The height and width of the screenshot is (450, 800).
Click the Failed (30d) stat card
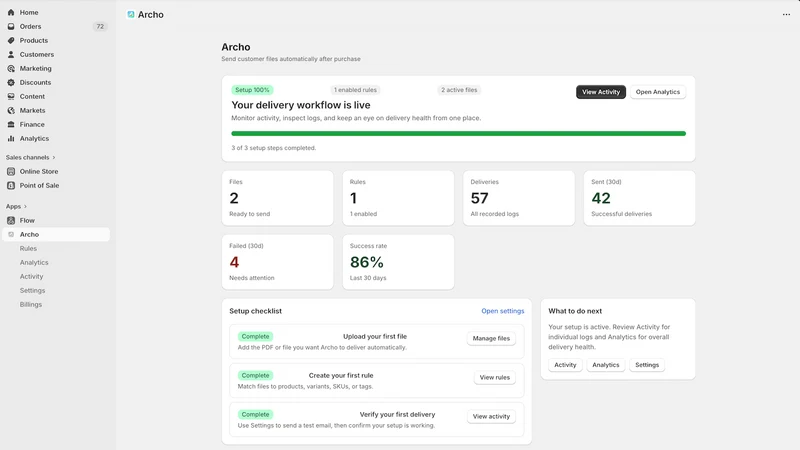point(278,262)
